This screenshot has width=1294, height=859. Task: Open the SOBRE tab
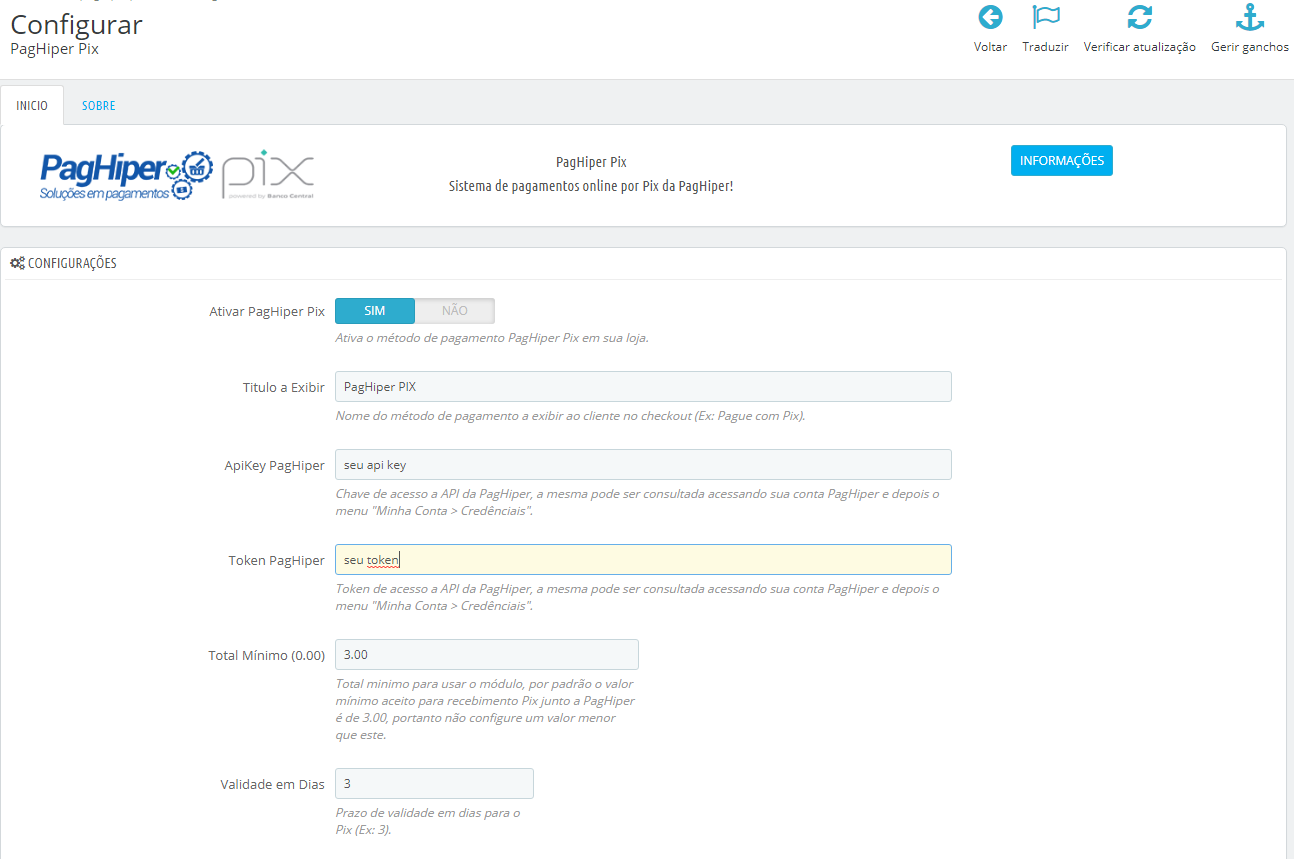99,105
